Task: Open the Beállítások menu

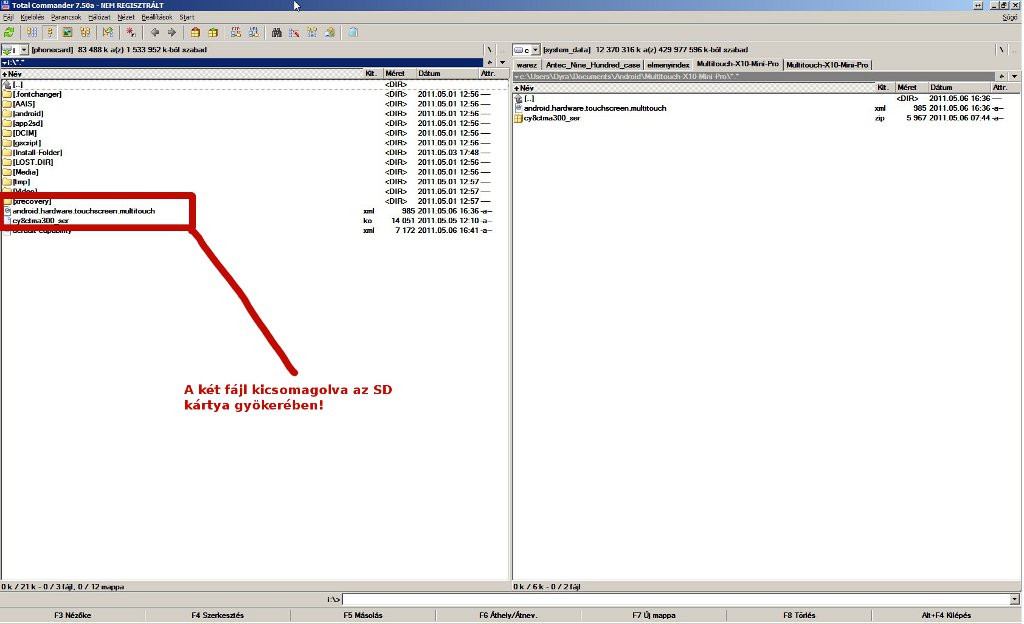Action: point(157,17)
